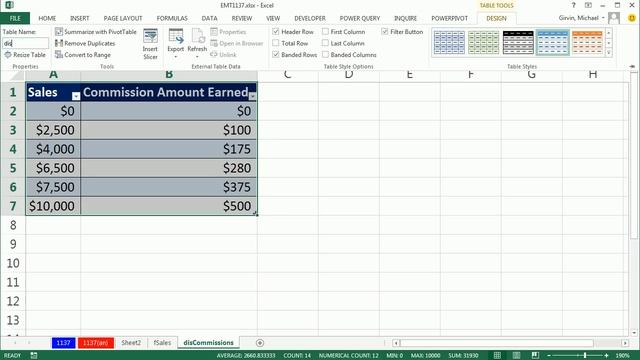Add a new sheet with plus icon

(x=260, y=343)
